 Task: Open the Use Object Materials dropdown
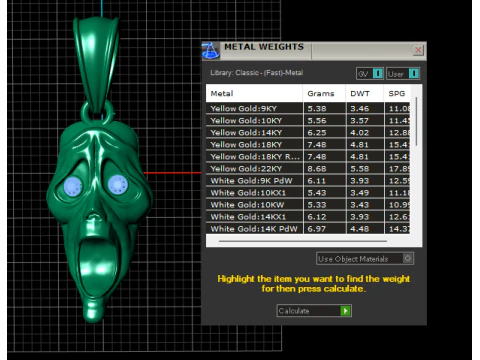[365, 259]
